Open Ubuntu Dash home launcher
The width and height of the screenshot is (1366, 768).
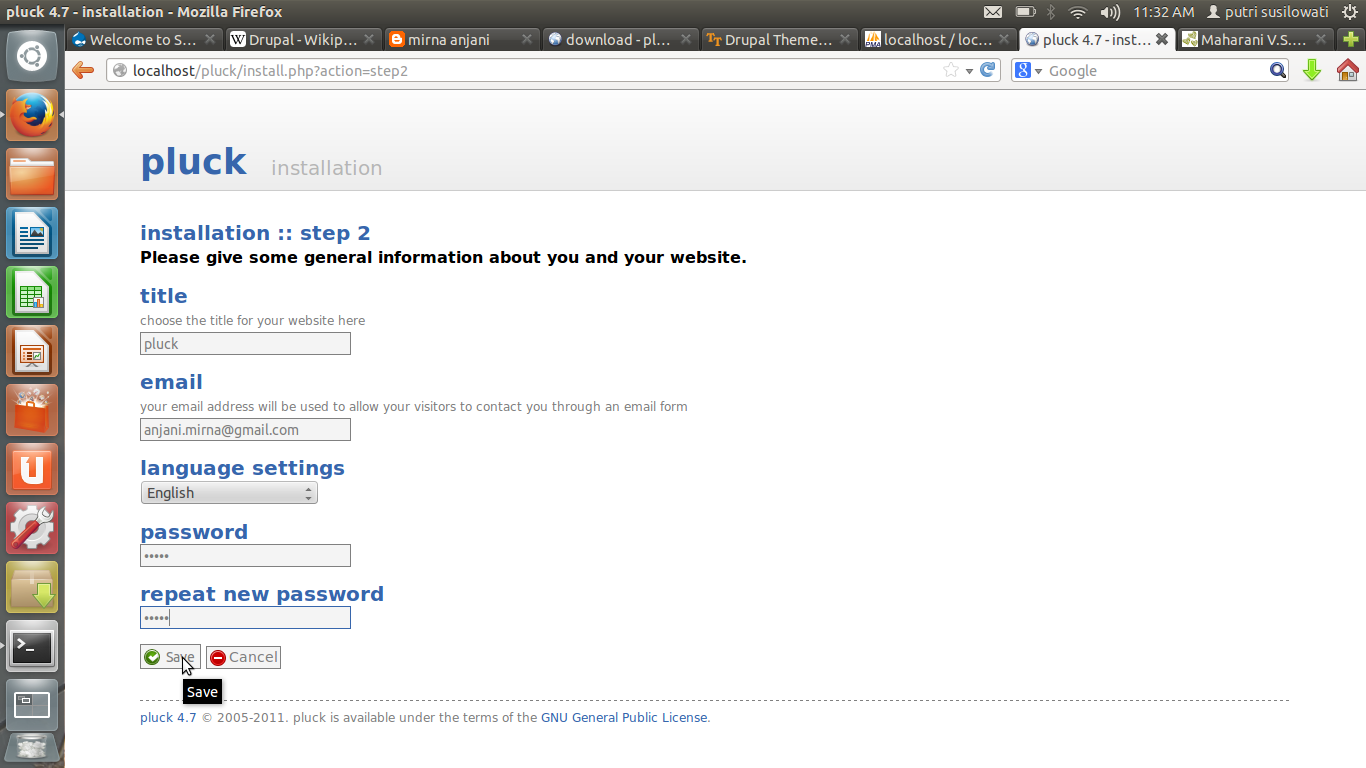pyautogui.click(x=32, y=56)
